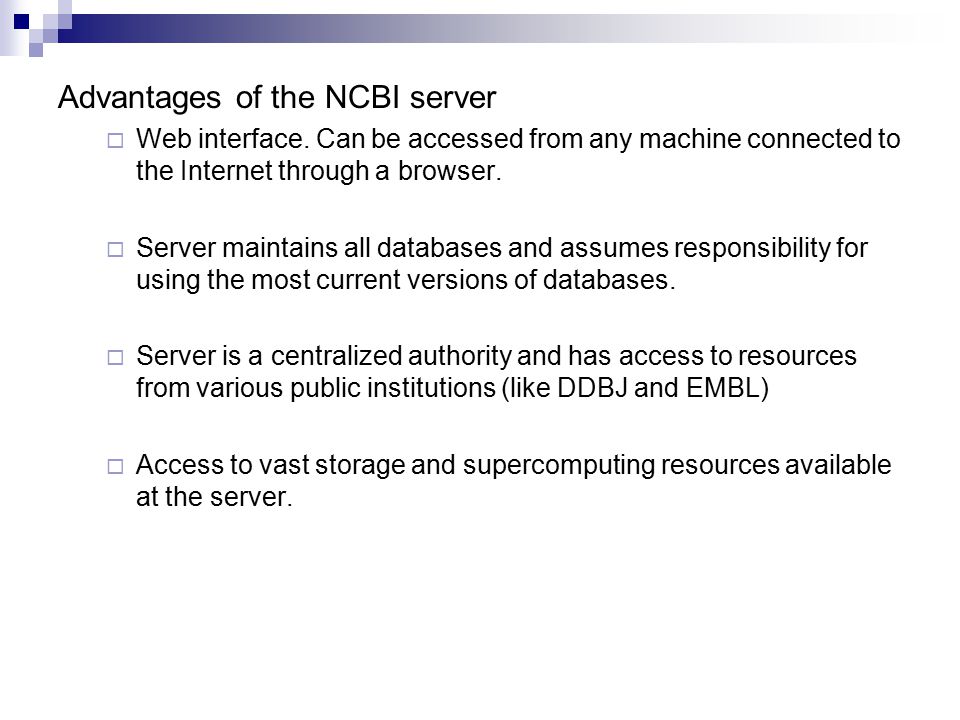
Task: Click the light purple square below header bar
Action: pyautogui.click(x=36, y=50)
